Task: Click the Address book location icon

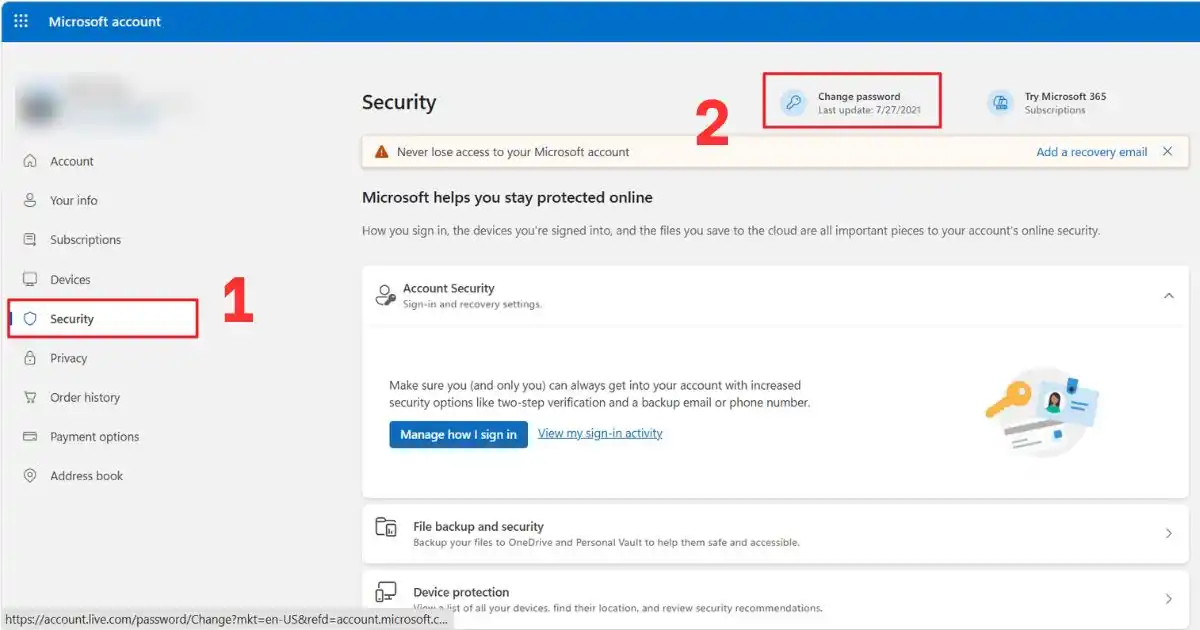Action: click(x=30, y=476)
